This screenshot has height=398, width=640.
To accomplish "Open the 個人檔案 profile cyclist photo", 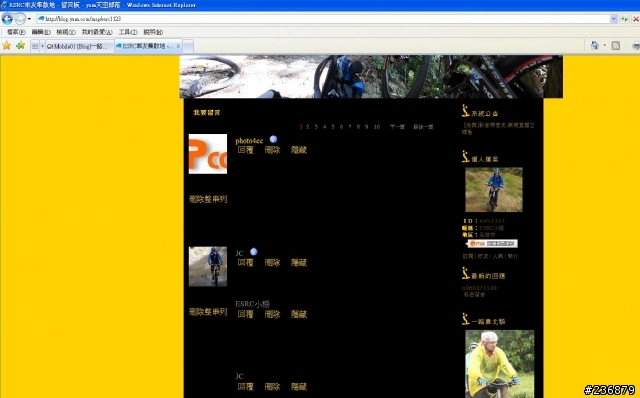I will pos(494,189).
